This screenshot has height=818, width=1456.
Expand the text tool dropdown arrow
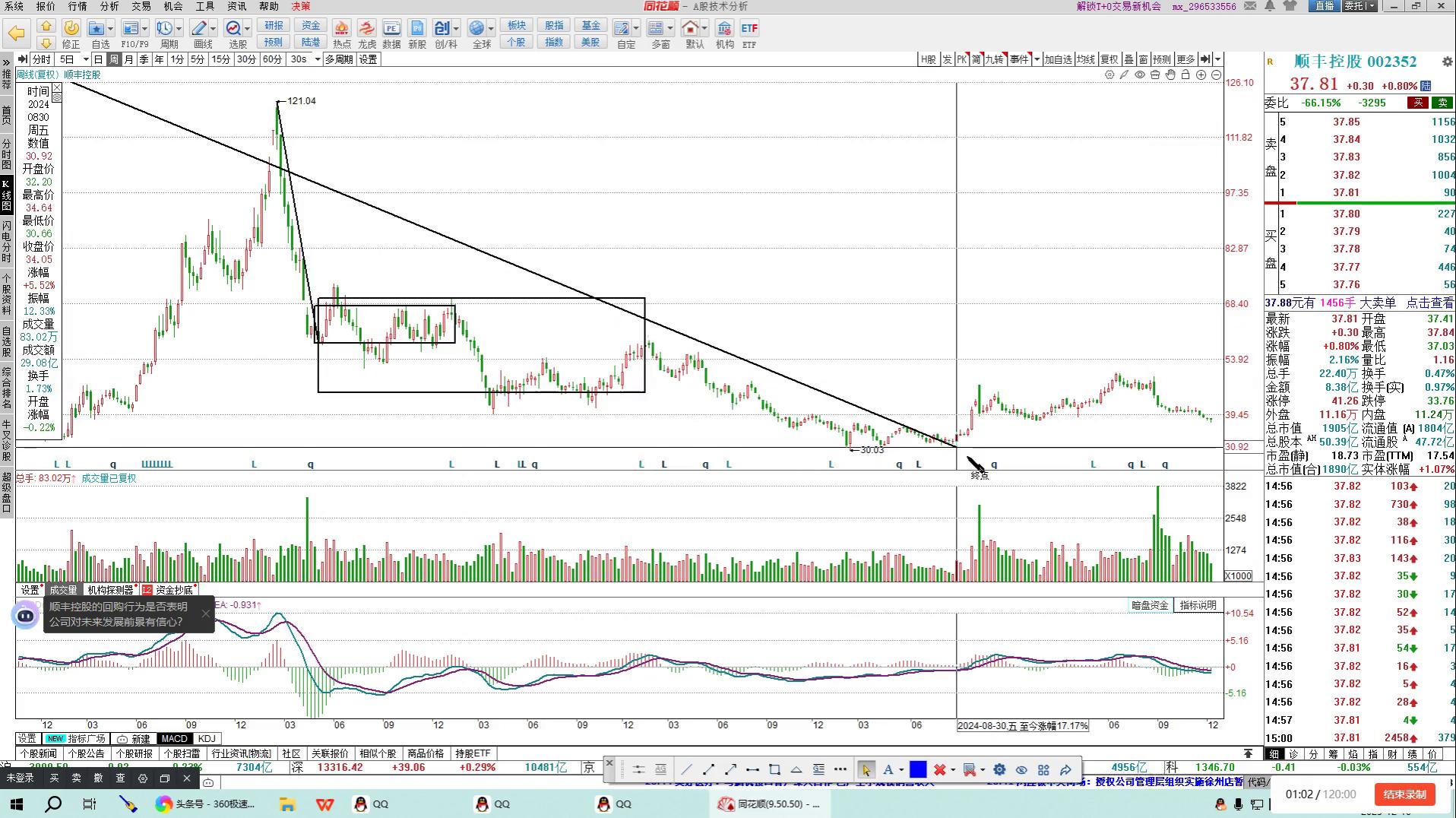(x=901, y=770)
